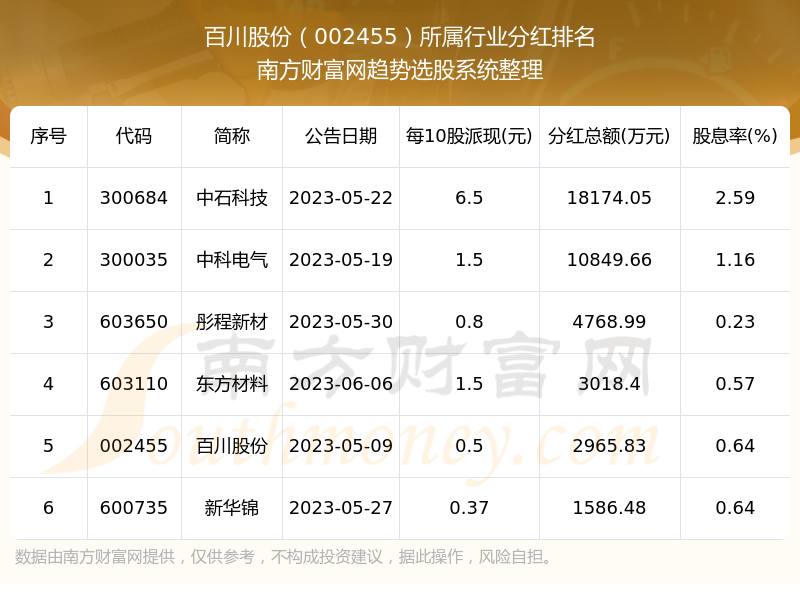Click dividend total 10849.66
The image size is (800, 606).
pos(609,260)
